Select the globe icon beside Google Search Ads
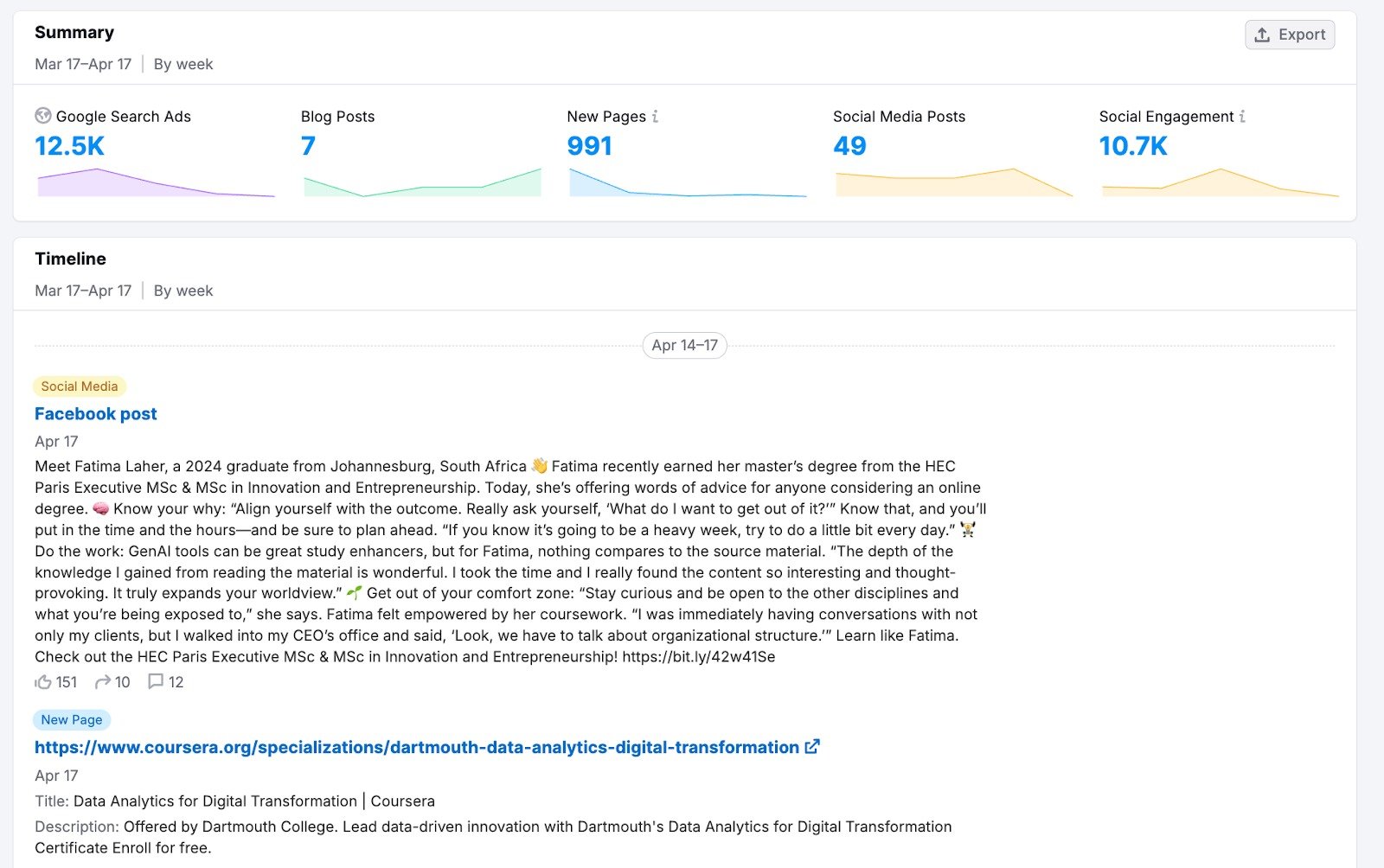The image size is (1384, 868). pos(42,116)
